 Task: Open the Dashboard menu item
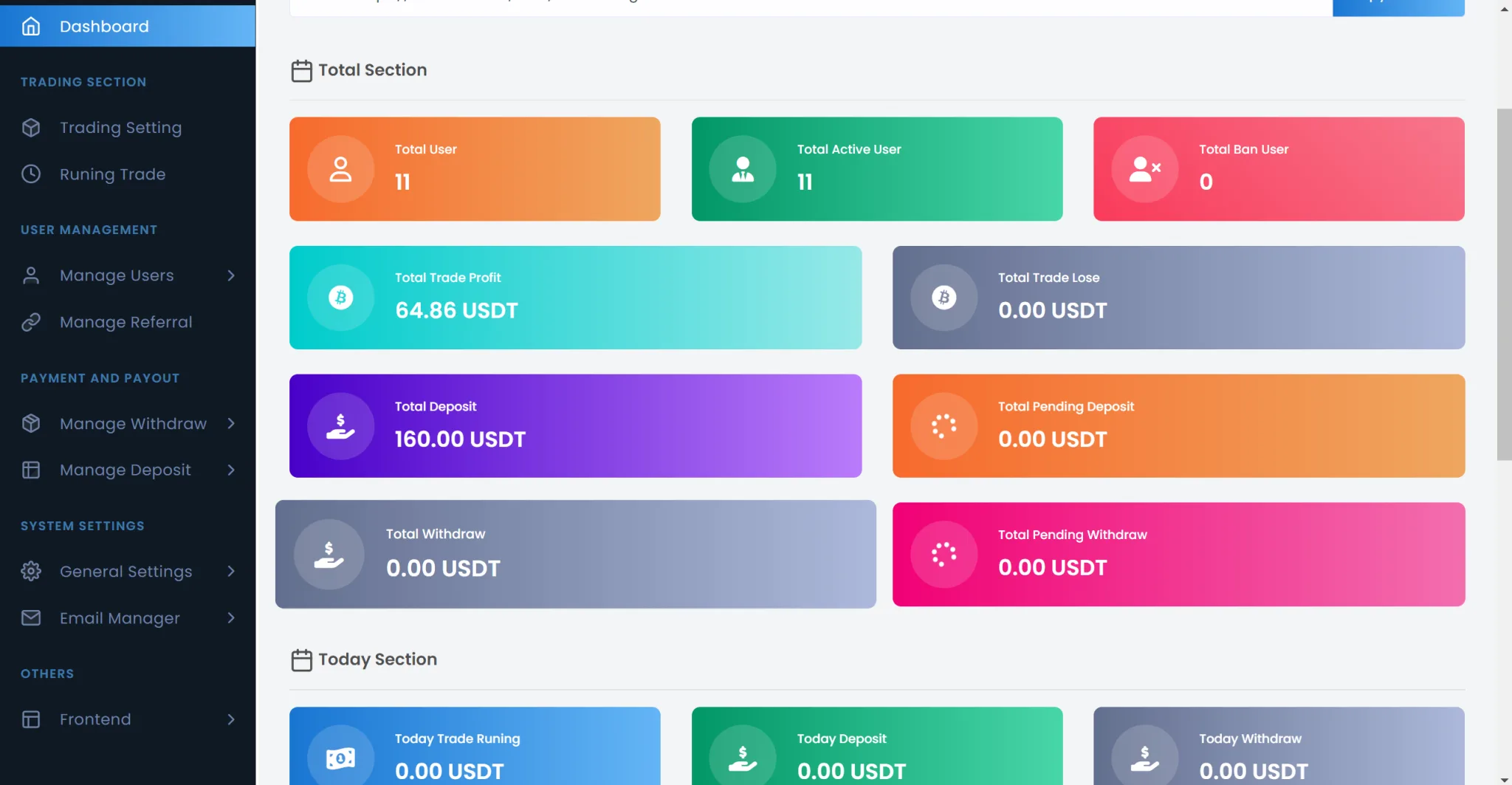(104, 27)
